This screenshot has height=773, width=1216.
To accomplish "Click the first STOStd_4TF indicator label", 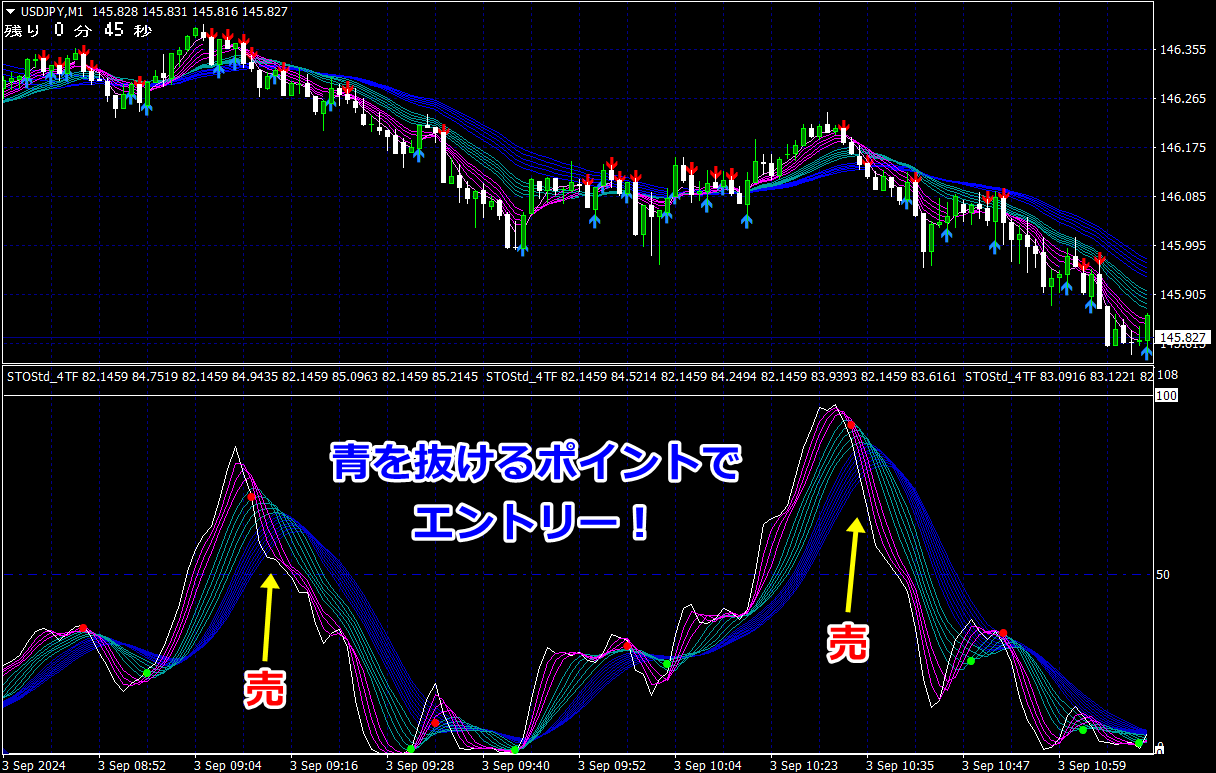I will [43, 377].
